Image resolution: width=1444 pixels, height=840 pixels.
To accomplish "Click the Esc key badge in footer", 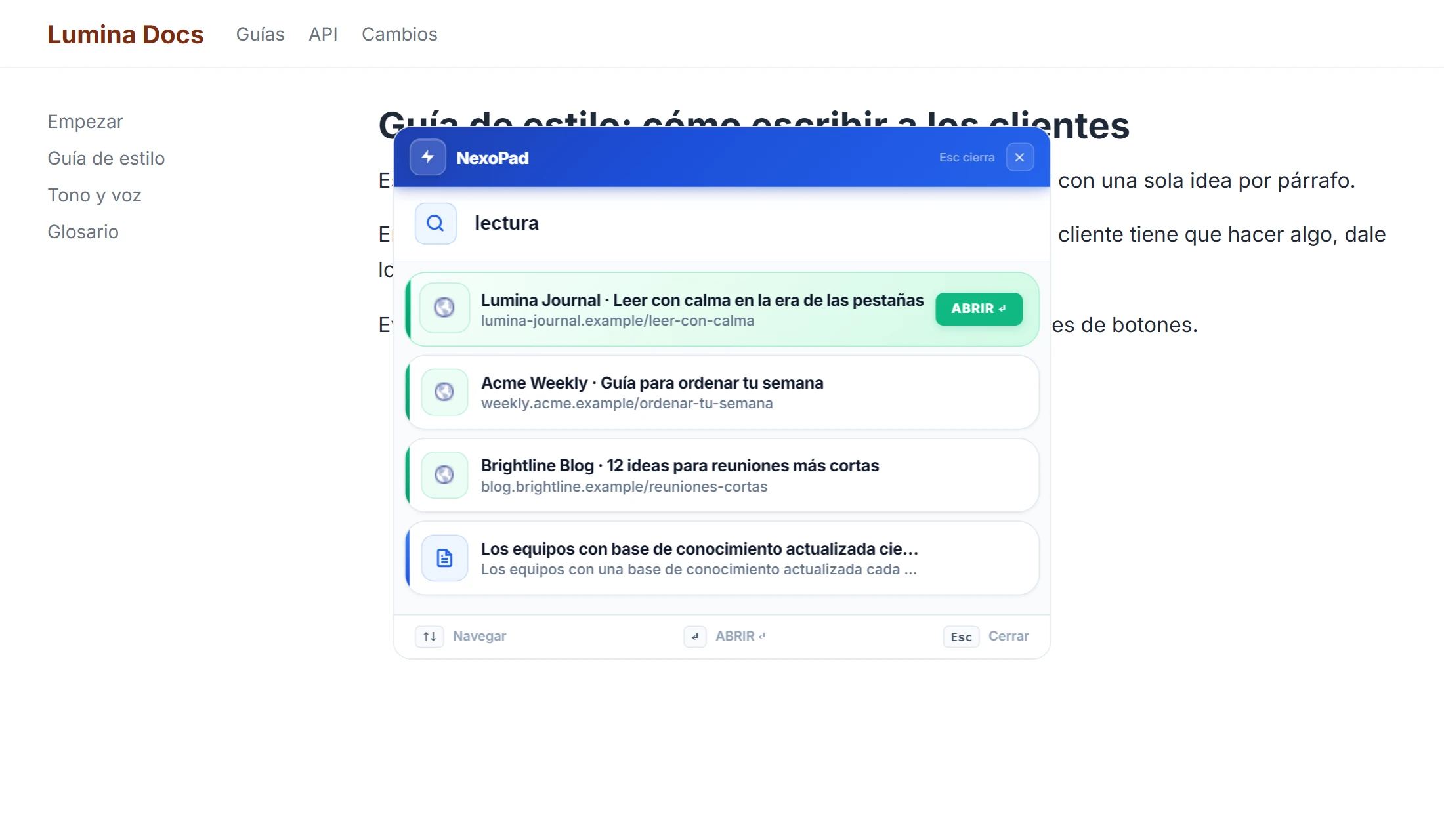I will click(x=961, y=637).
